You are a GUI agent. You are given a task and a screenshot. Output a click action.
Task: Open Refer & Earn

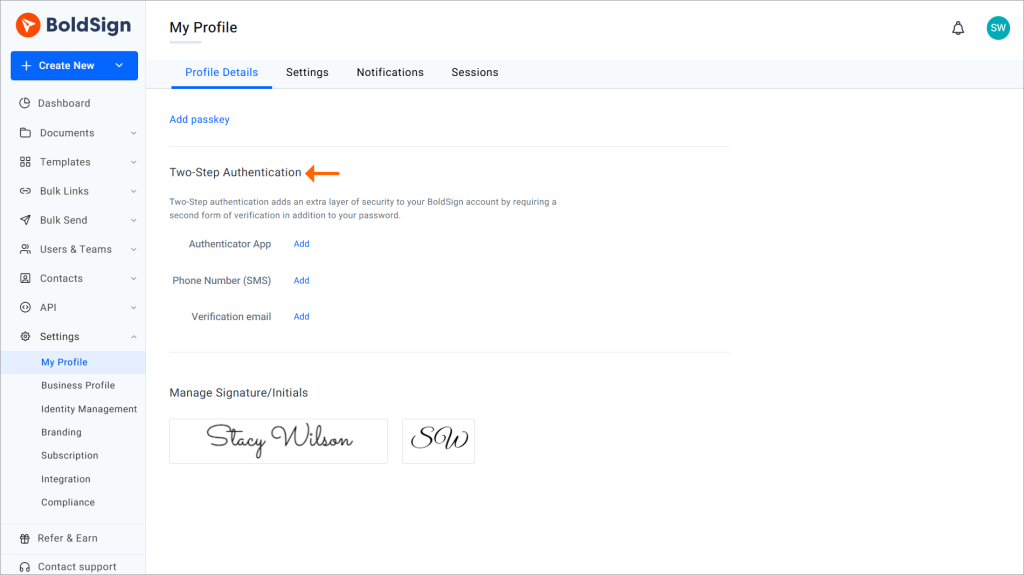coord(67,538)
